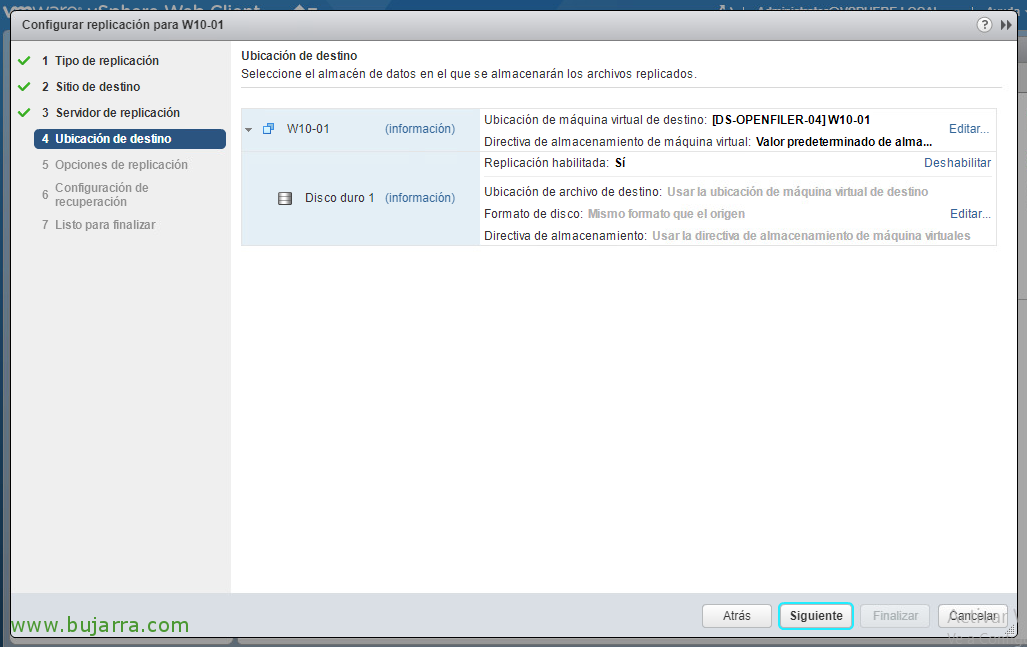Screen dimensions: 1027x647
Task: Disable replication via Deshabilitar link
Action: pos(957,163)
